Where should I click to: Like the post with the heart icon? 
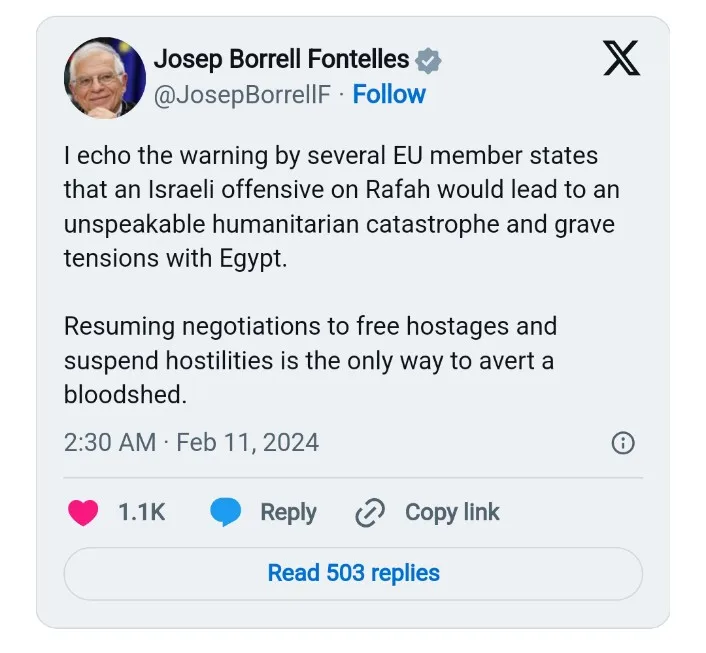coord(83,513)
